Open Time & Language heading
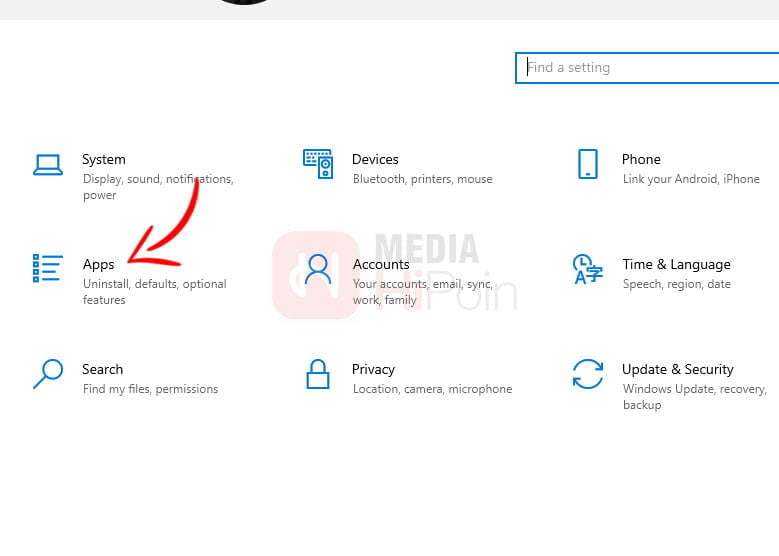 click(x=676, y=265)
